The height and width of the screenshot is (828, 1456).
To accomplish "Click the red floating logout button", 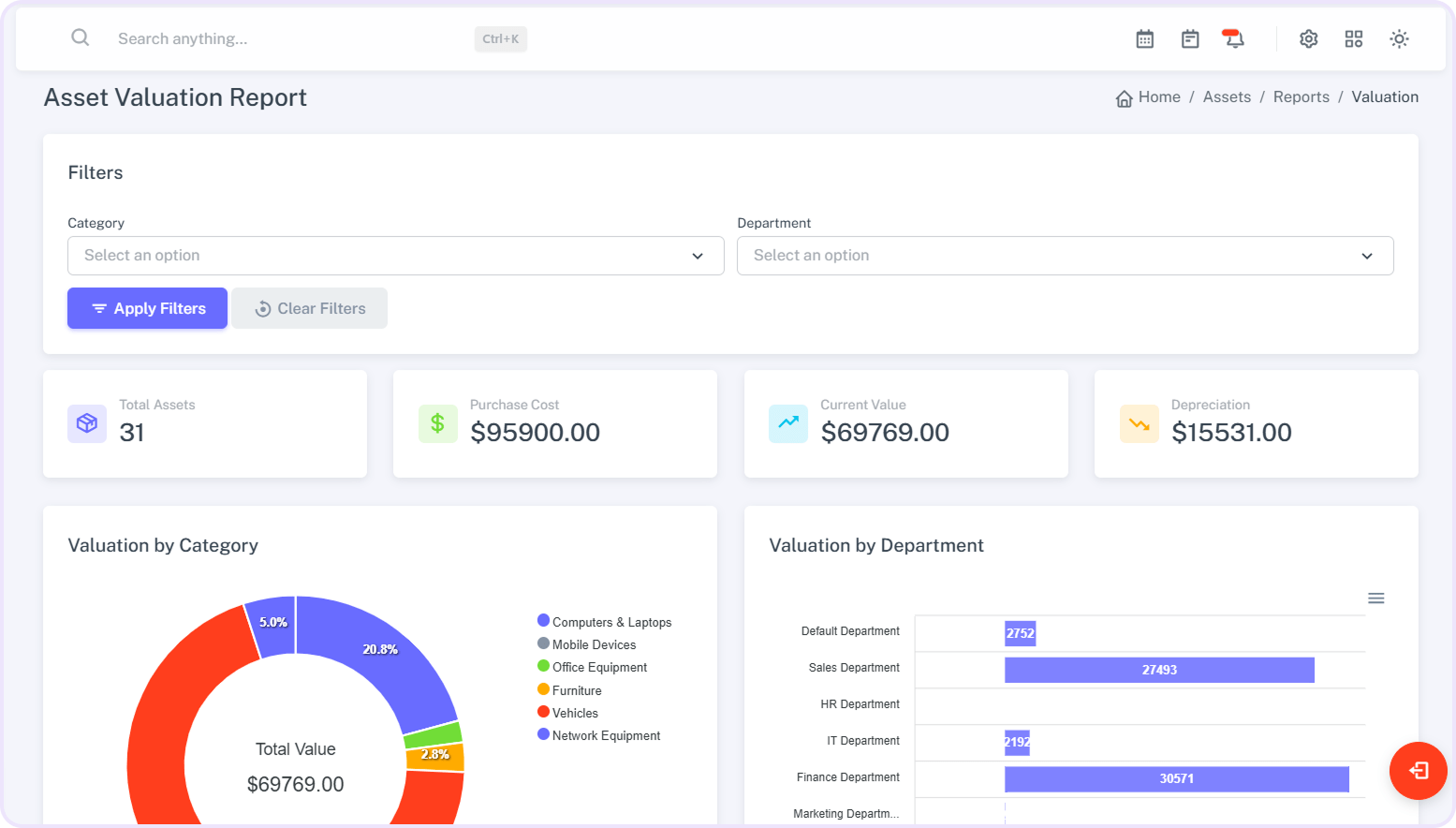I will pos(1418,770).
